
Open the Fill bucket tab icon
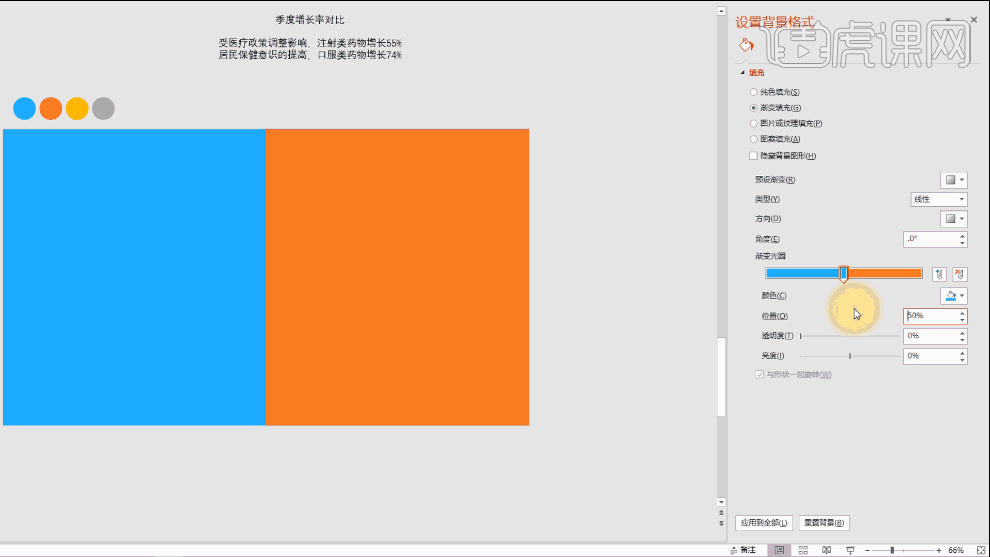(746, 45)
